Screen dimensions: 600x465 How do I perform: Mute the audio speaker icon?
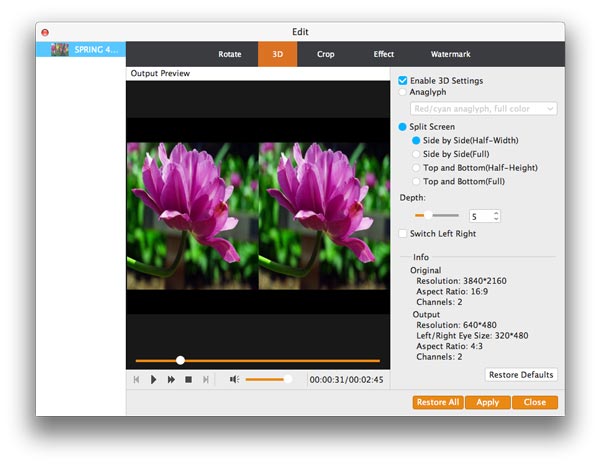pos(234,379)
